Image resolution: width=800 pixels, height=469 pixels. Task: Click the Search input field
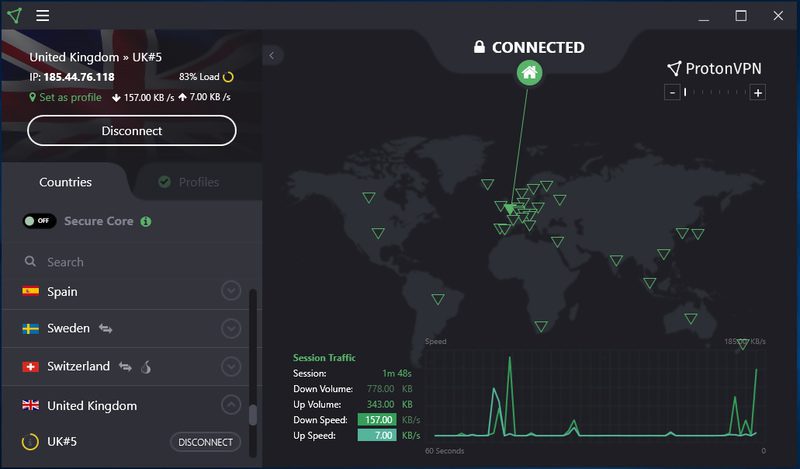click(x=133, y=262)
